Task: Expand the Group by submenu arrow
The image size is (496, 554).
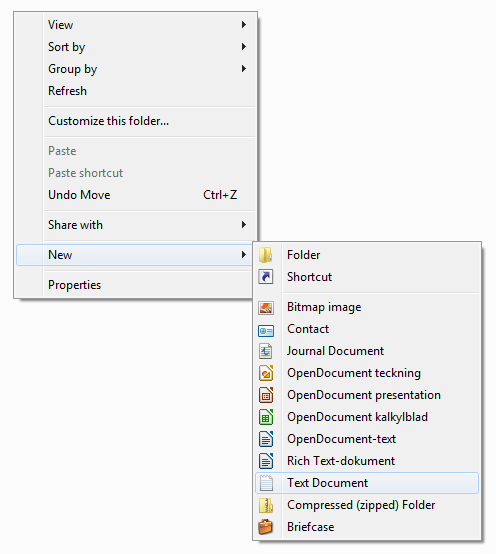Action: tap(244, 69)
